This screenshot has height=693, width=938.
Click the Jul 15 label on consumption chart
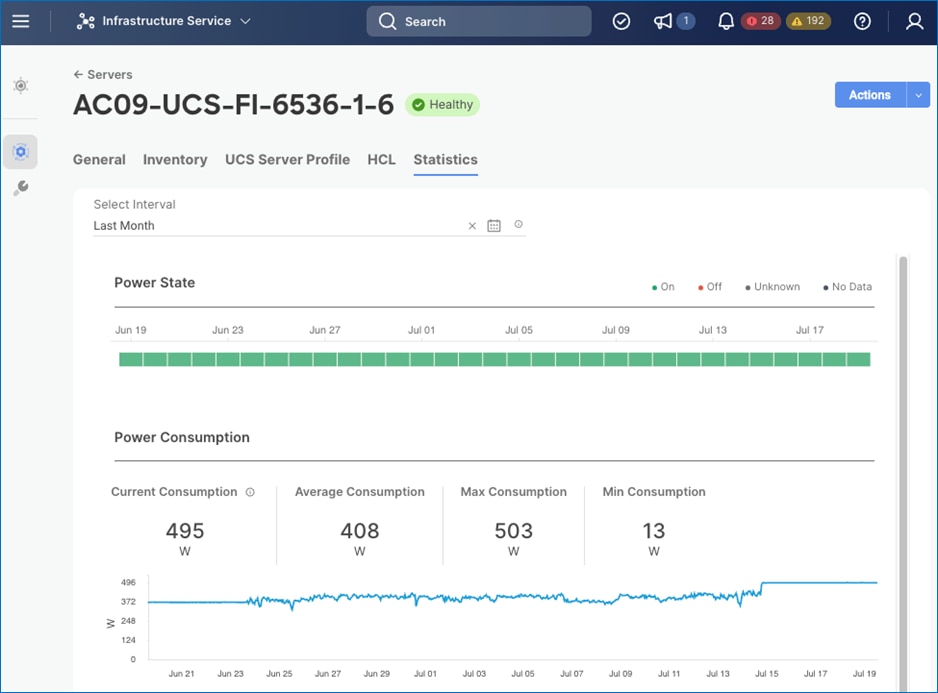click(x=766, y=673)
